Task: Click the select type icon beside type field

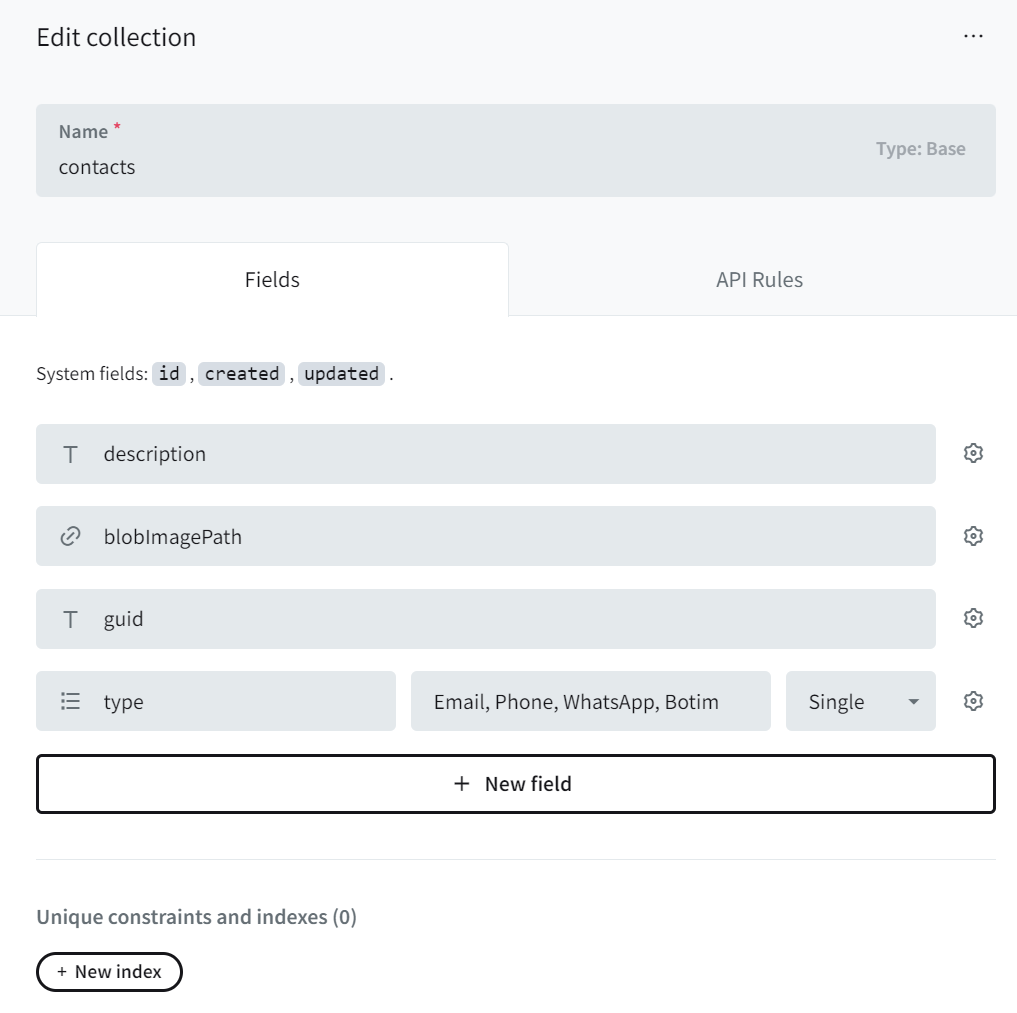Action: pyautogui.click(x=68, y=701)
